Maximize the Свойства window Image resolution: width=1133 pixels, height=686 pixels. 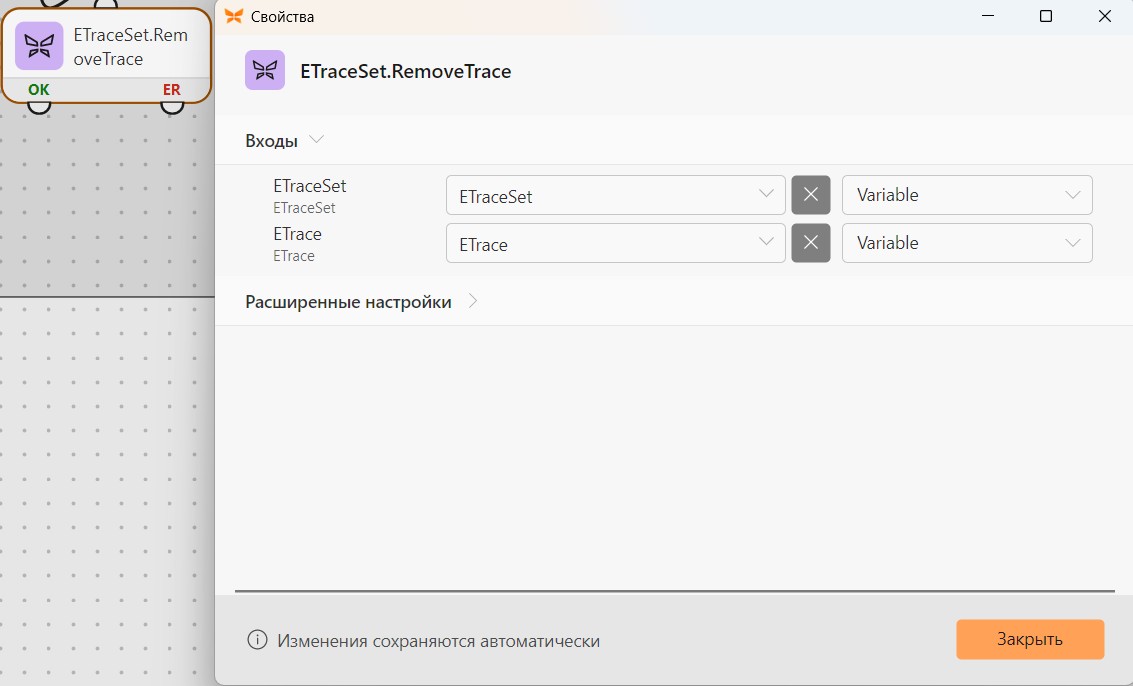(x=1046, y=16)
